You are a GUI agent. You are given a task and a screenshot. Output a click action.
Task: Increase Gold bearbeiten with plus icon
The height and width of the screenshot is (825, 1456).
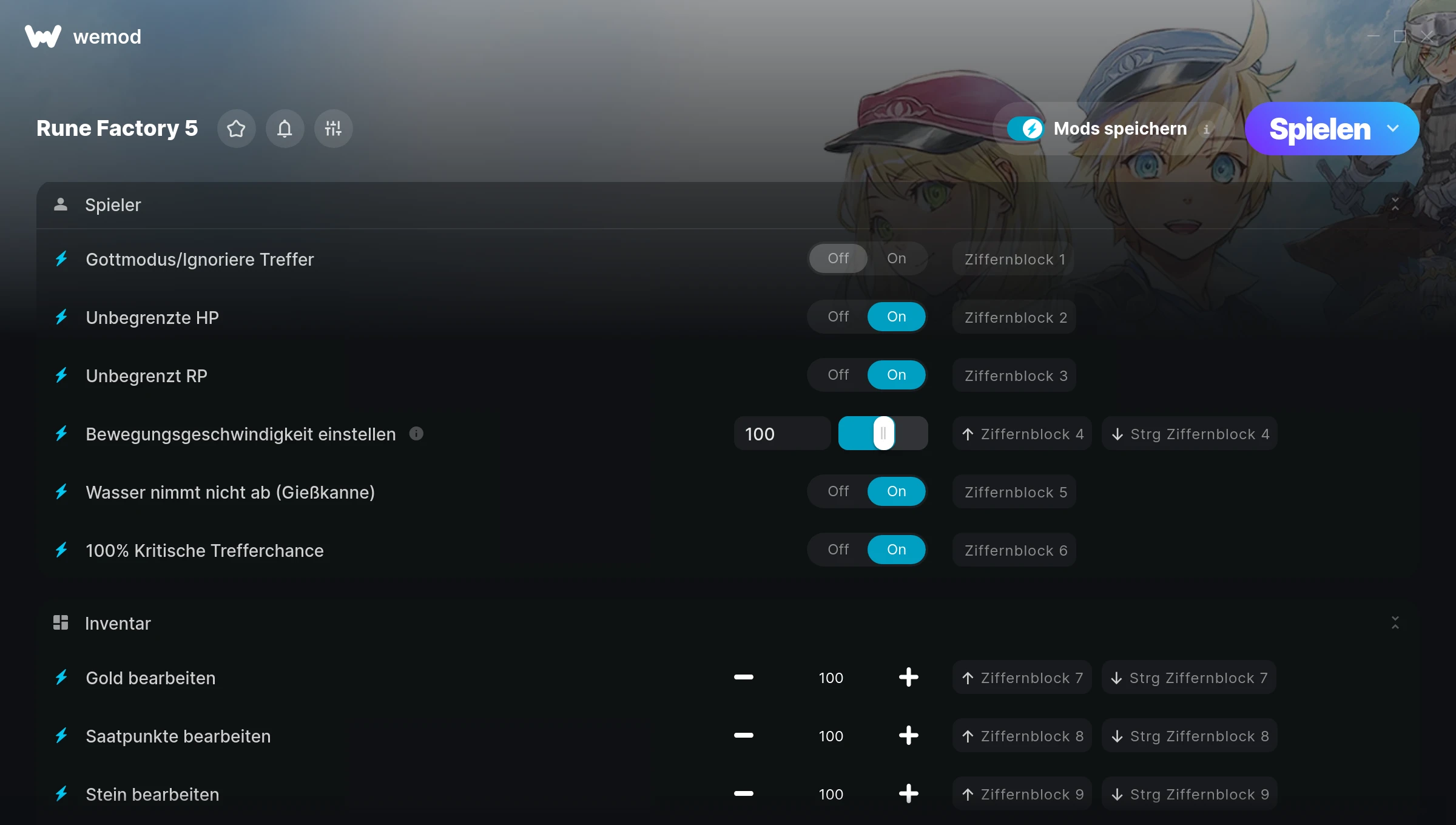coord(908,677)
